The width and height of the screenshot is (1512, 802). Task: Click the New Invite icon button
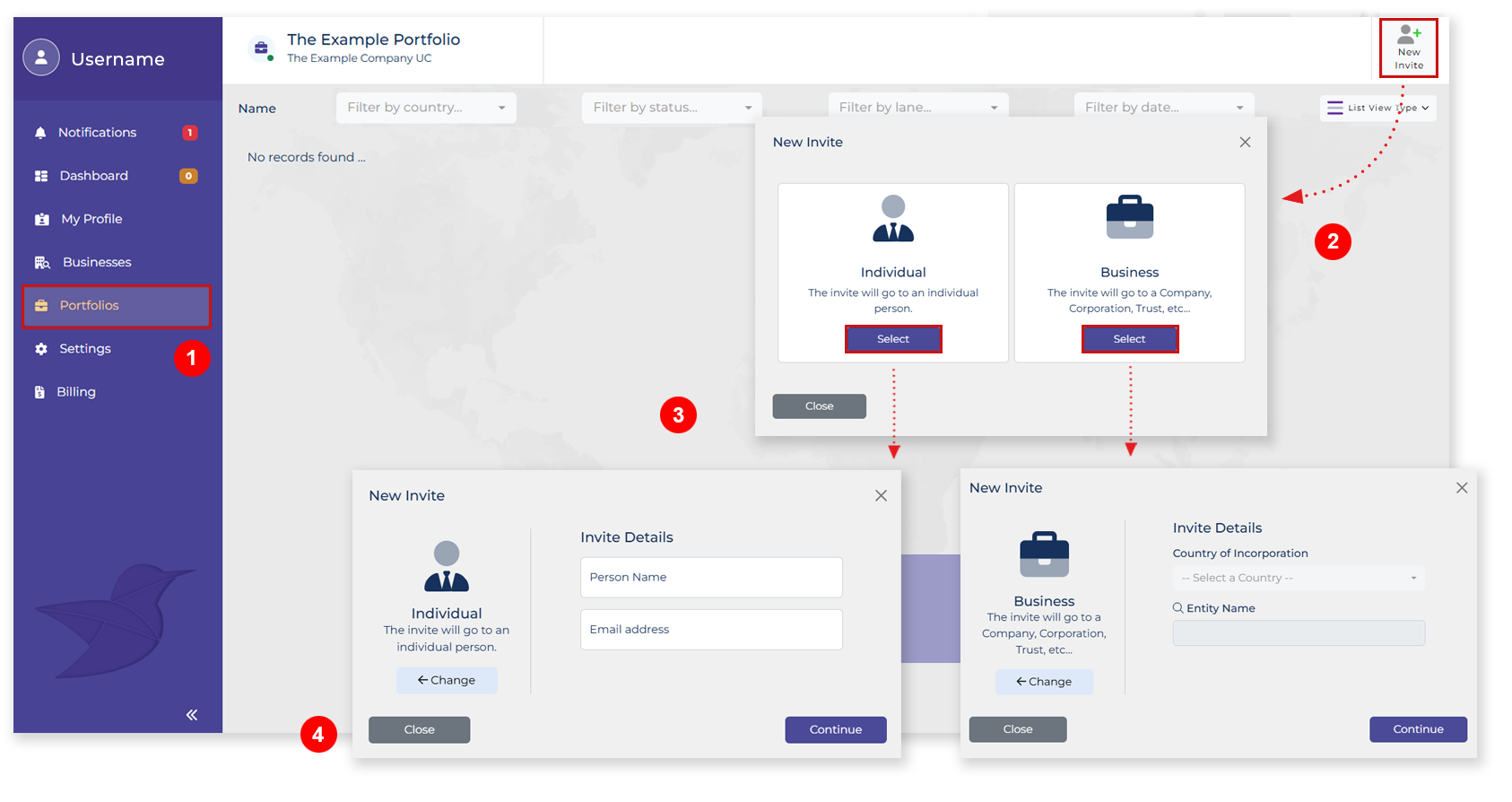[1408, 48]
